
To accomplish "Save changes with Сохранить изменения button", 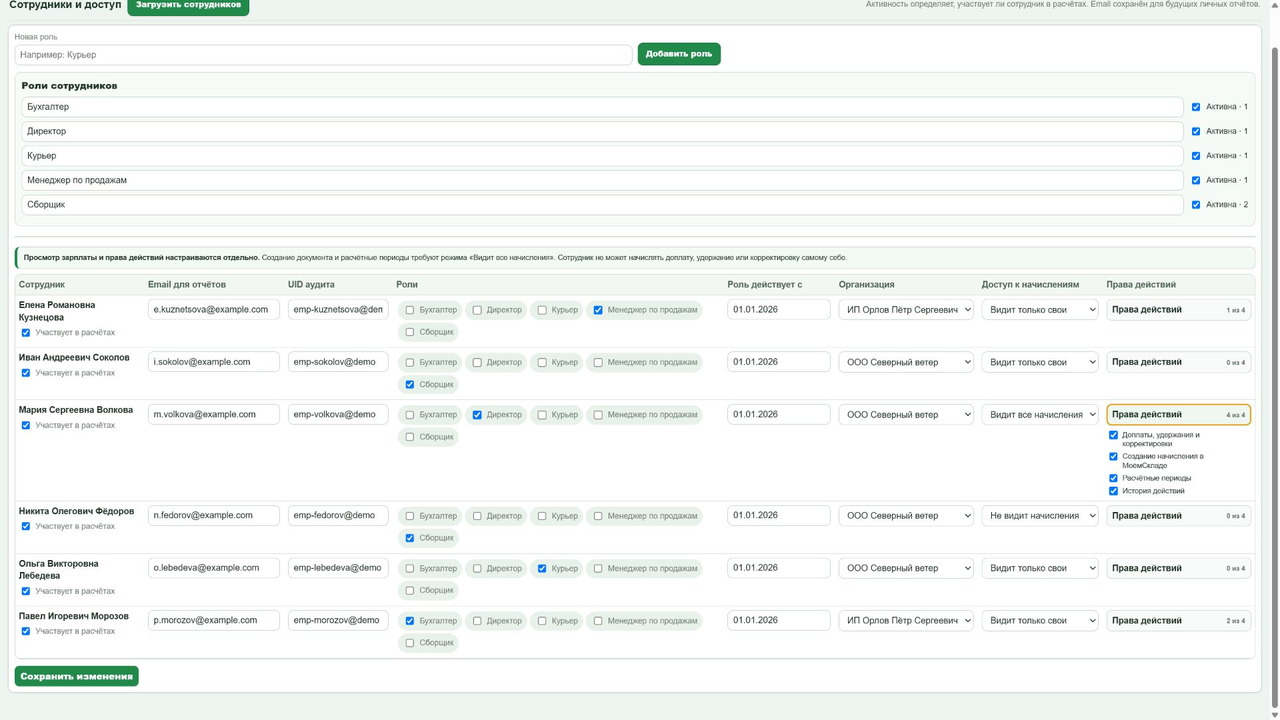I will click(77, 676).
